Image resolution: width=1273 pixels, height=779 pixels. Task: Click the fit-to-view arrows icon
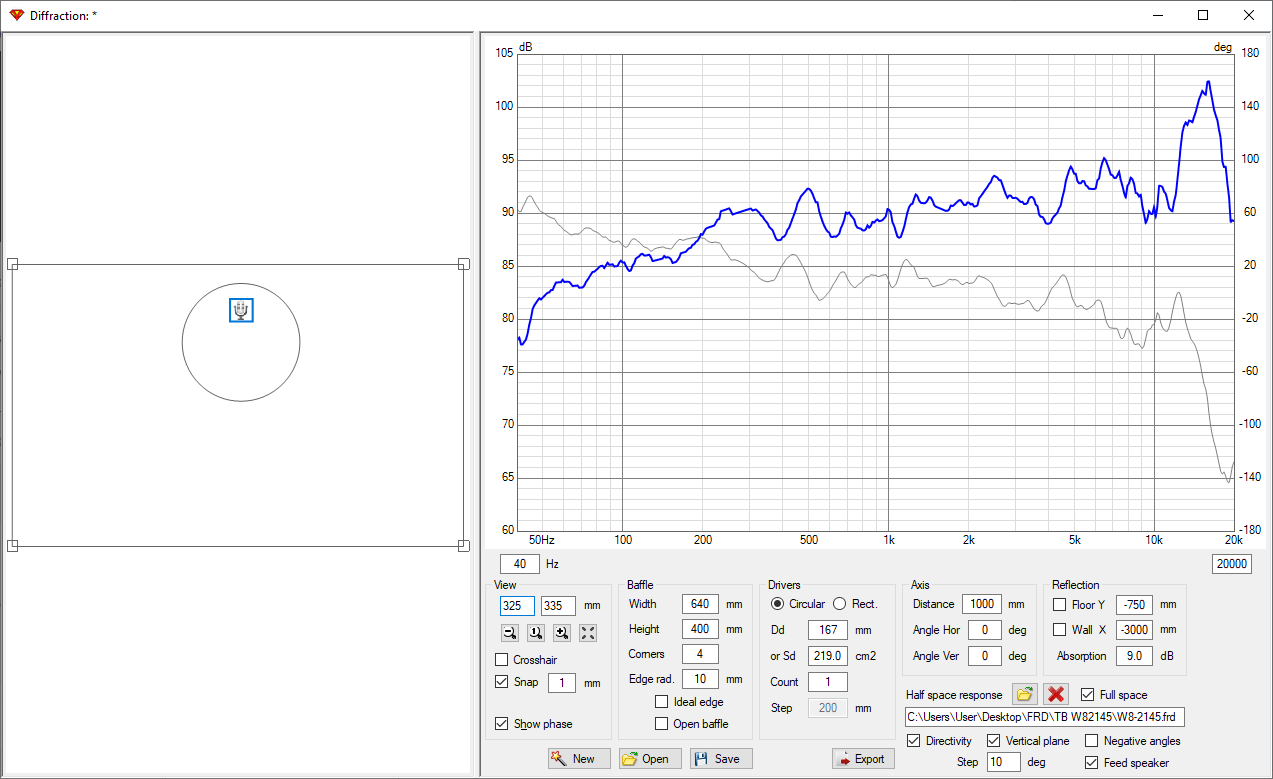(588, 632)
